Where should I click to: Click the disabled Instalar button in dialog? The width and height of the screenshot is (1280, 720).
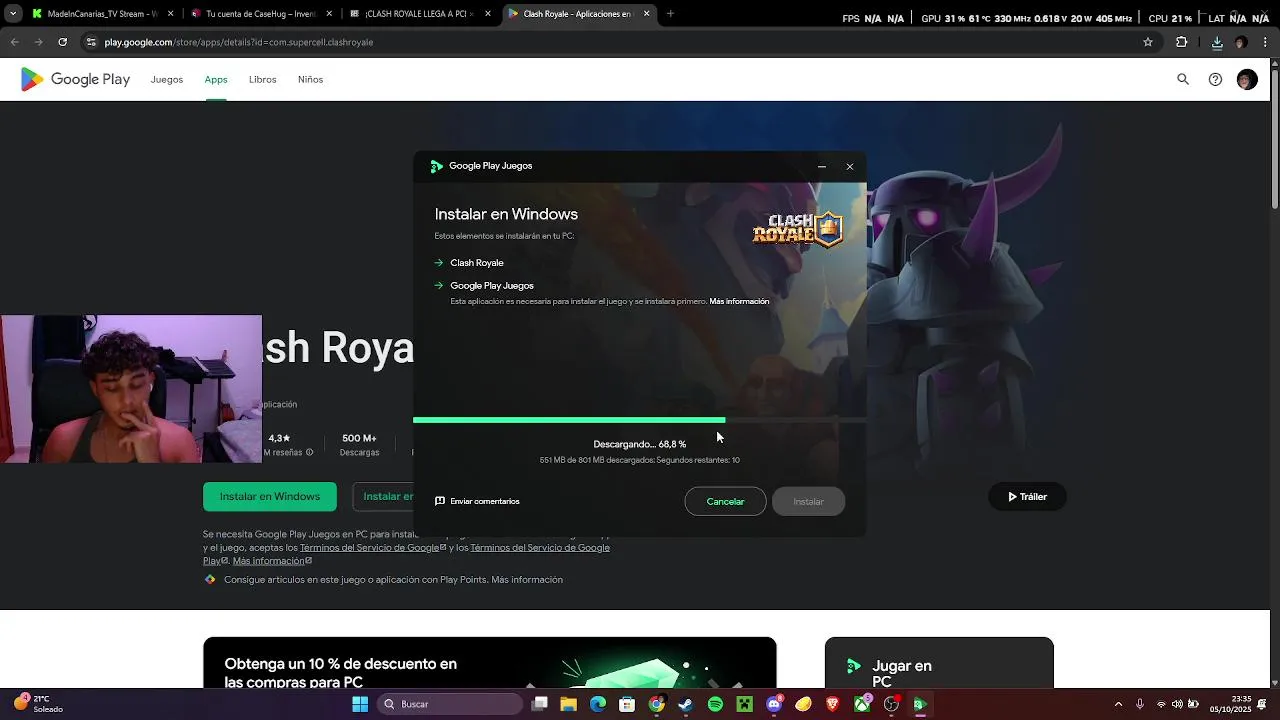pos(808,501)
